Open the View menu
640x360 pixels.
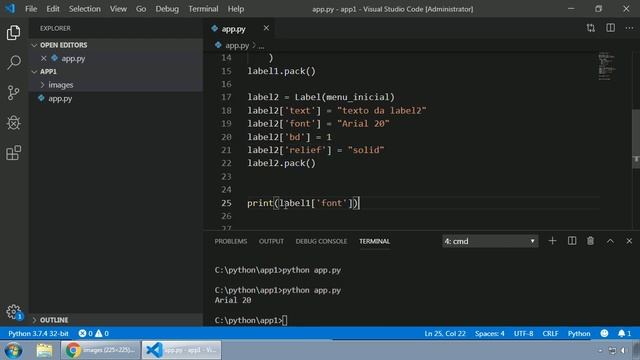coord(118,9)
